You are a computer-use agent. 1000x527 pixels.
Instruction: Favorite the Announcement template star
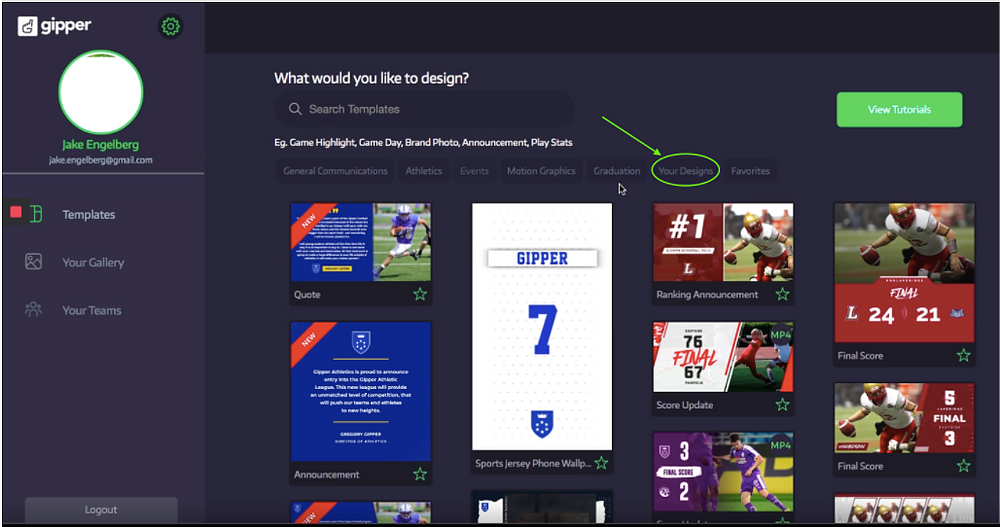click(x=420, y=474)
